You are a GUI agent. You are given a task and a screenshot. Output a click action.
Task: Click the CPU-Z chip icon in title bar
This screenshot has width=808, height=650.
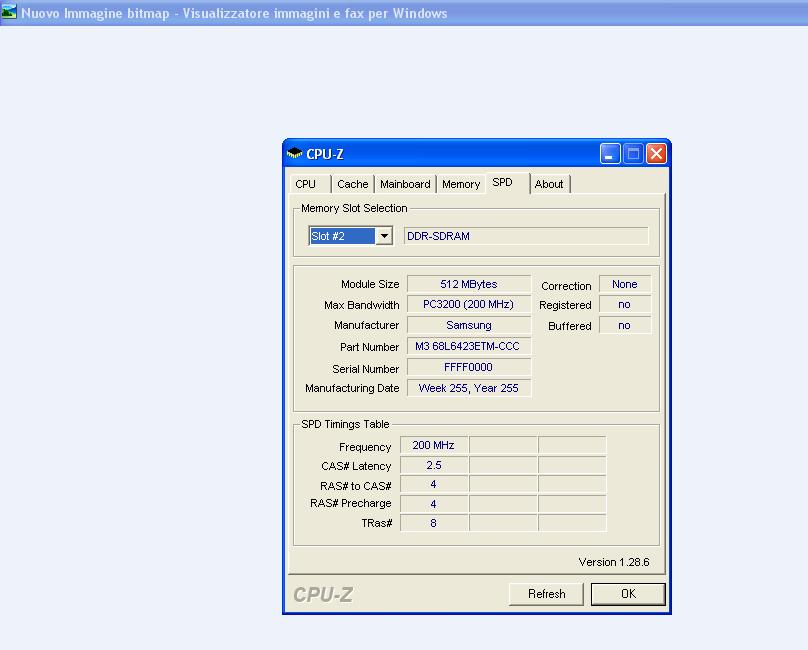coord(294,153)
